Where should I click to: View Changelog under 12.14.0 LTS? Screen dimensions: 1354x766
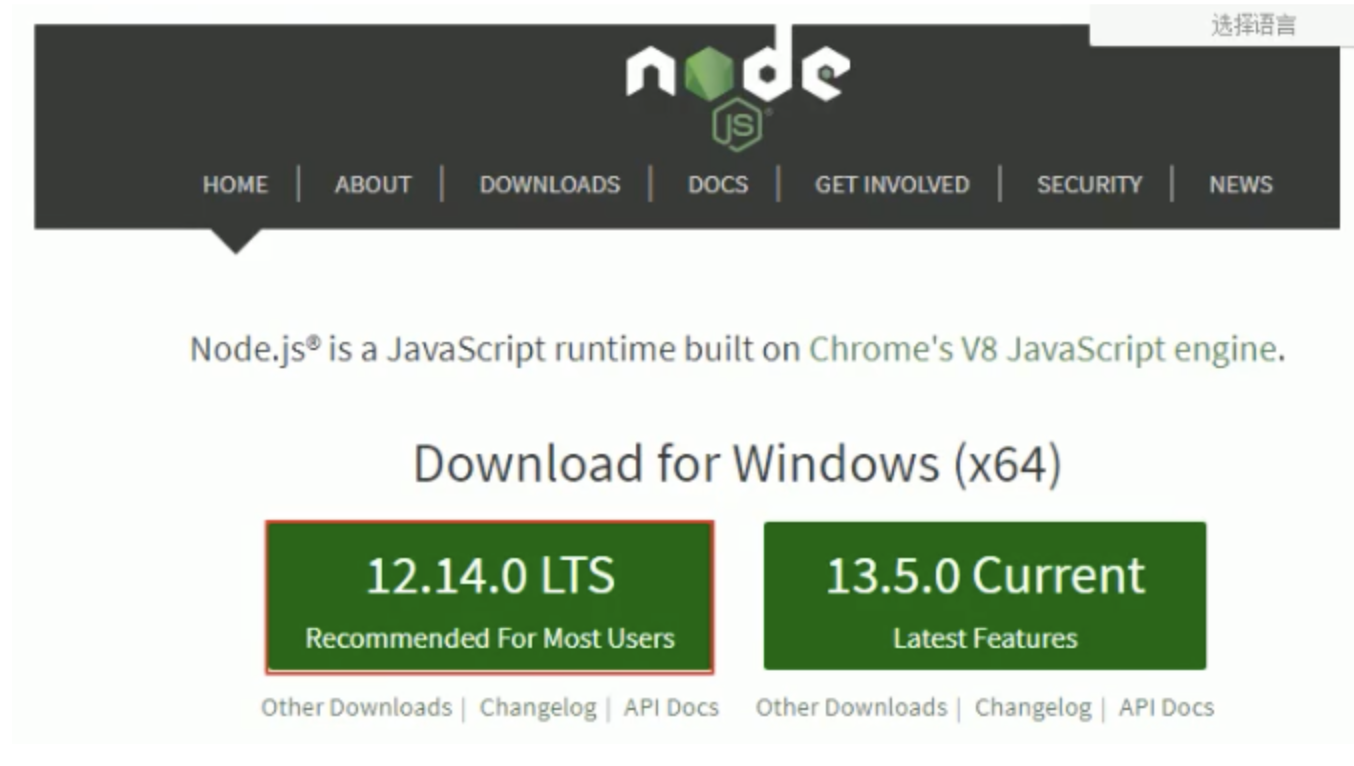click(x=538, y=708)
